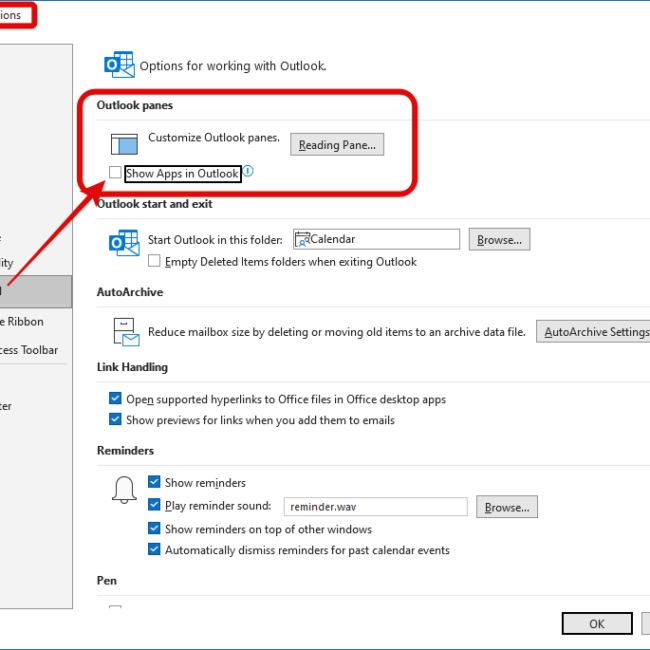Toggle the Play reminder sound checkbox
Image resolution: width=650 pixels, height=650 pixels.
(154, 505)
